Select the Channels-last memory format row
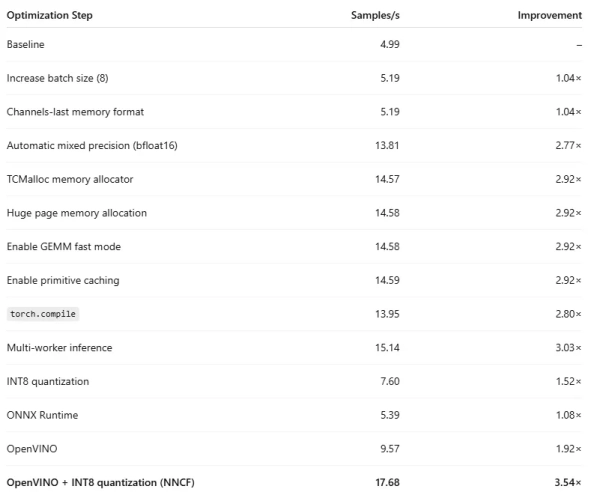Screen dimensions: 600x504 tap(78, 112)
